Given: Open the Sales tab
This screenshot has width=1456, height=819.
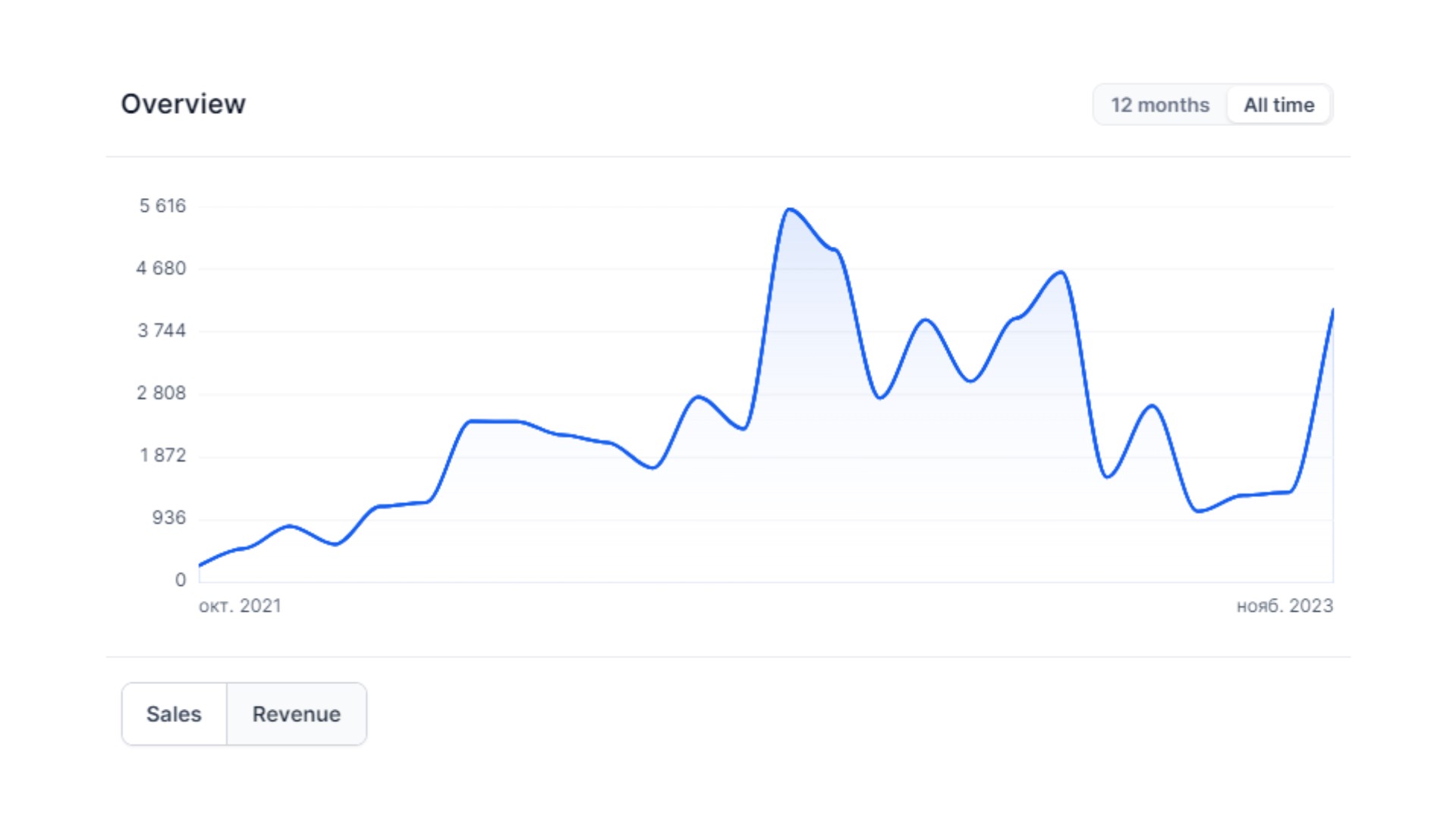Looking at the screenshot, I should click(174, 713).
